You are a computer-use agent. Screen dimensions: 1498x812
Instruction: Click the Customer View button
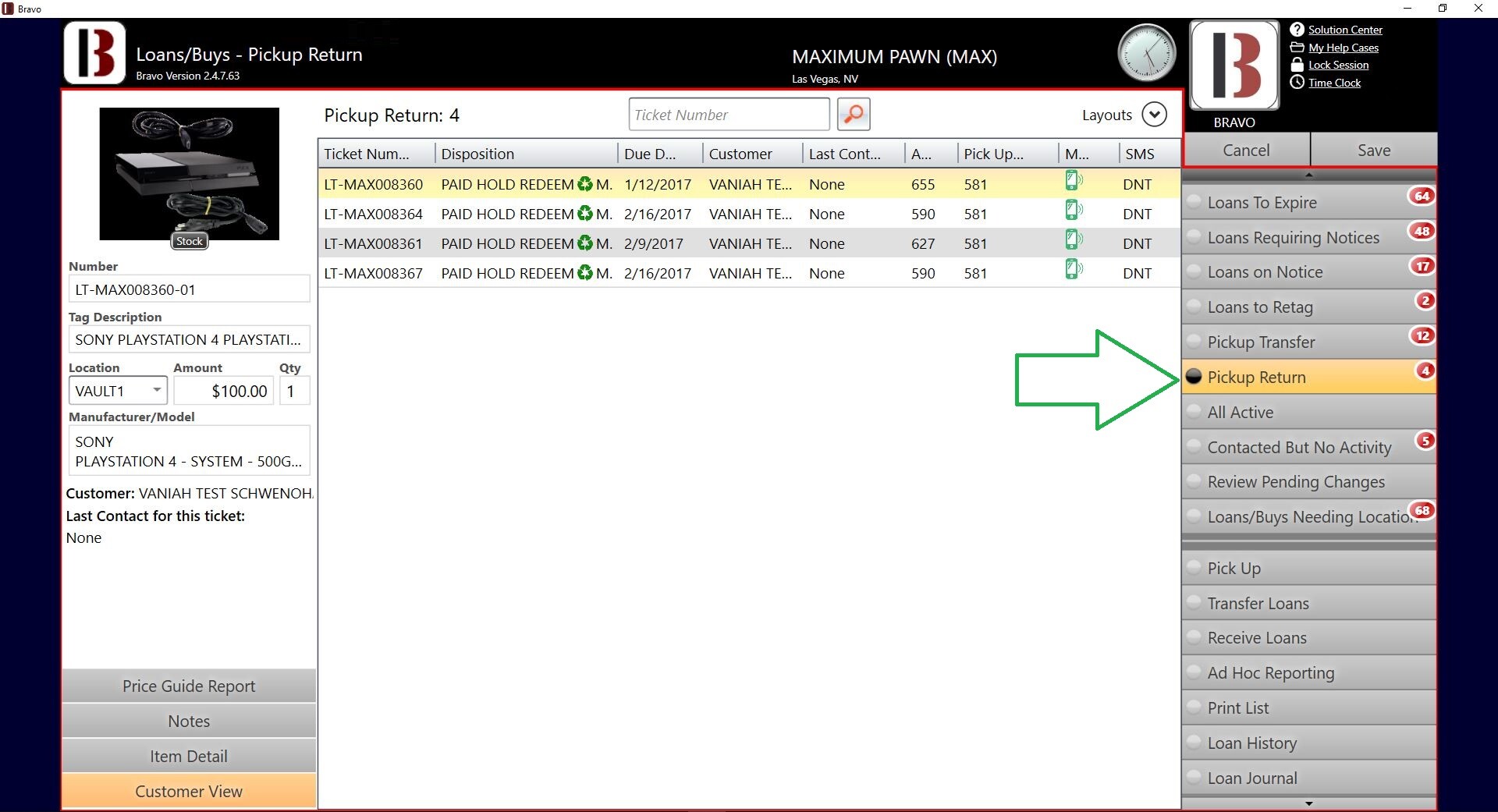(189, 791)
